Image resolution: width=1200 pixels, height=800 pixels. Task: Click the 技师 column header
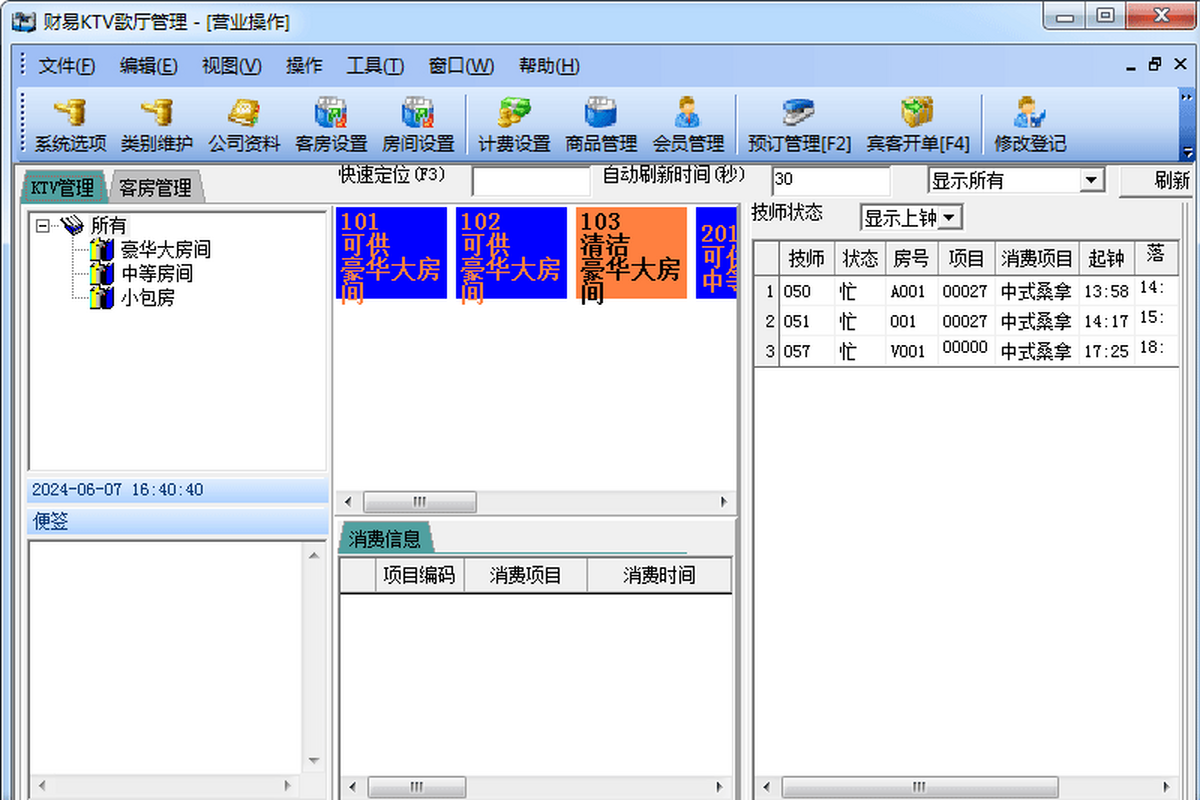tap(806, 259)
